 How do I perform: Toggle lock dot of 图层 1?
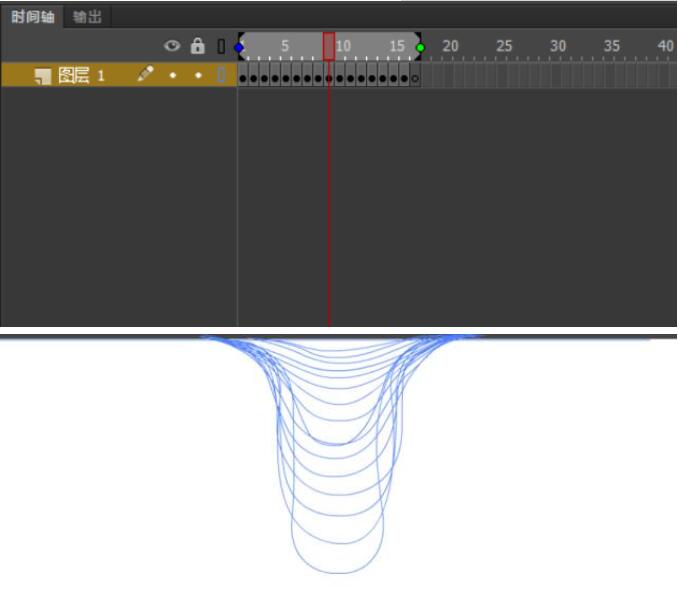click(198, 75)
